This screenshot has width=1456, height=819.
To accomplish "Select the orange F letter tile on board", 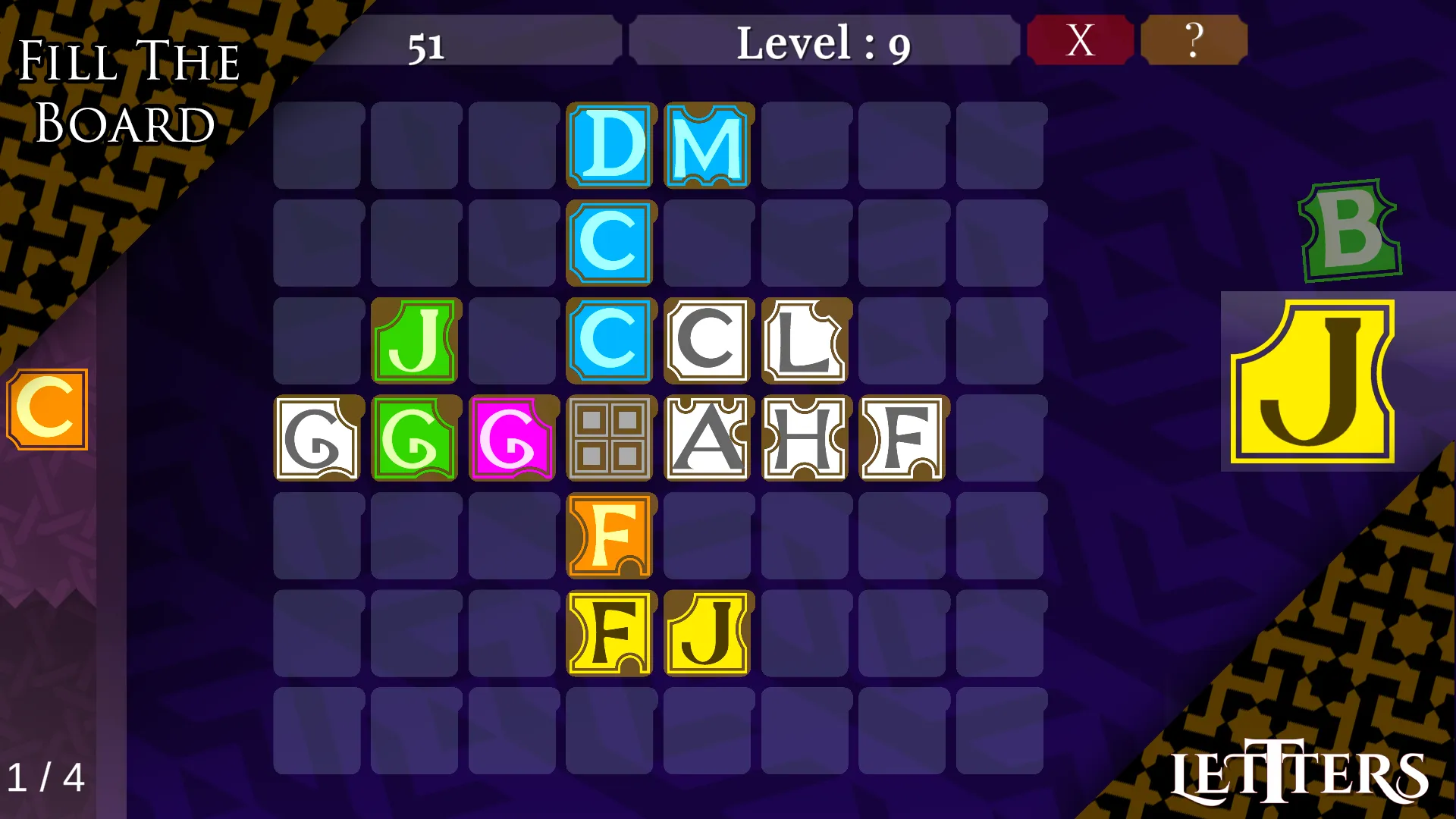I will tap(611, 535).
